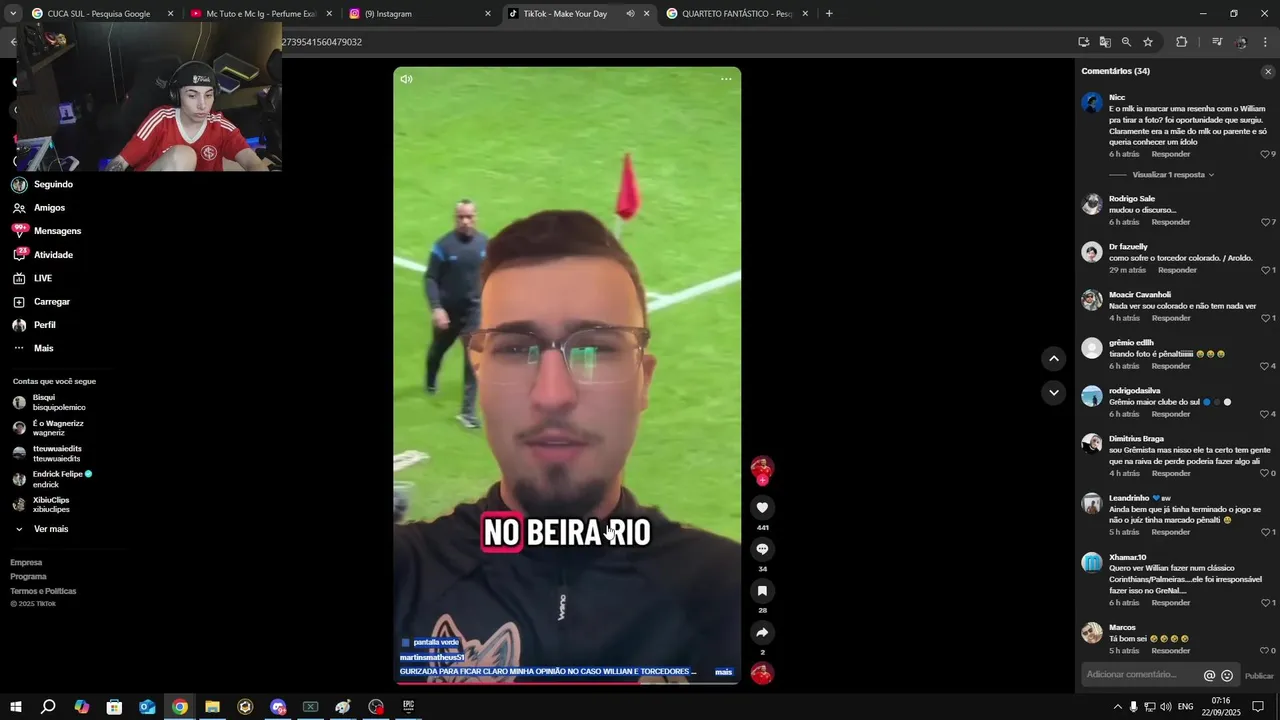Image resolution: width=1280 pixels, height=720 pixels.
Task: Close the comments panel
Action: tap(1268, 71)
